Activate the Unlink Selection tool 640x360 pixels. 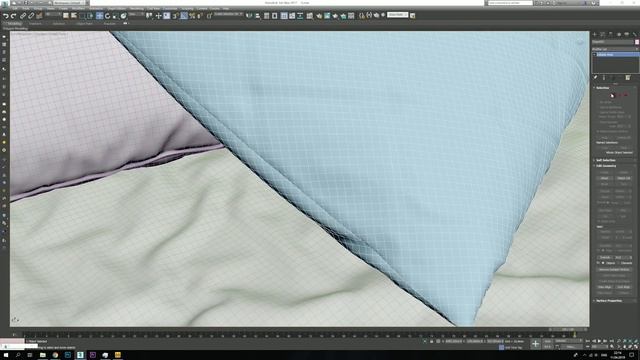(x=31, y=16)
